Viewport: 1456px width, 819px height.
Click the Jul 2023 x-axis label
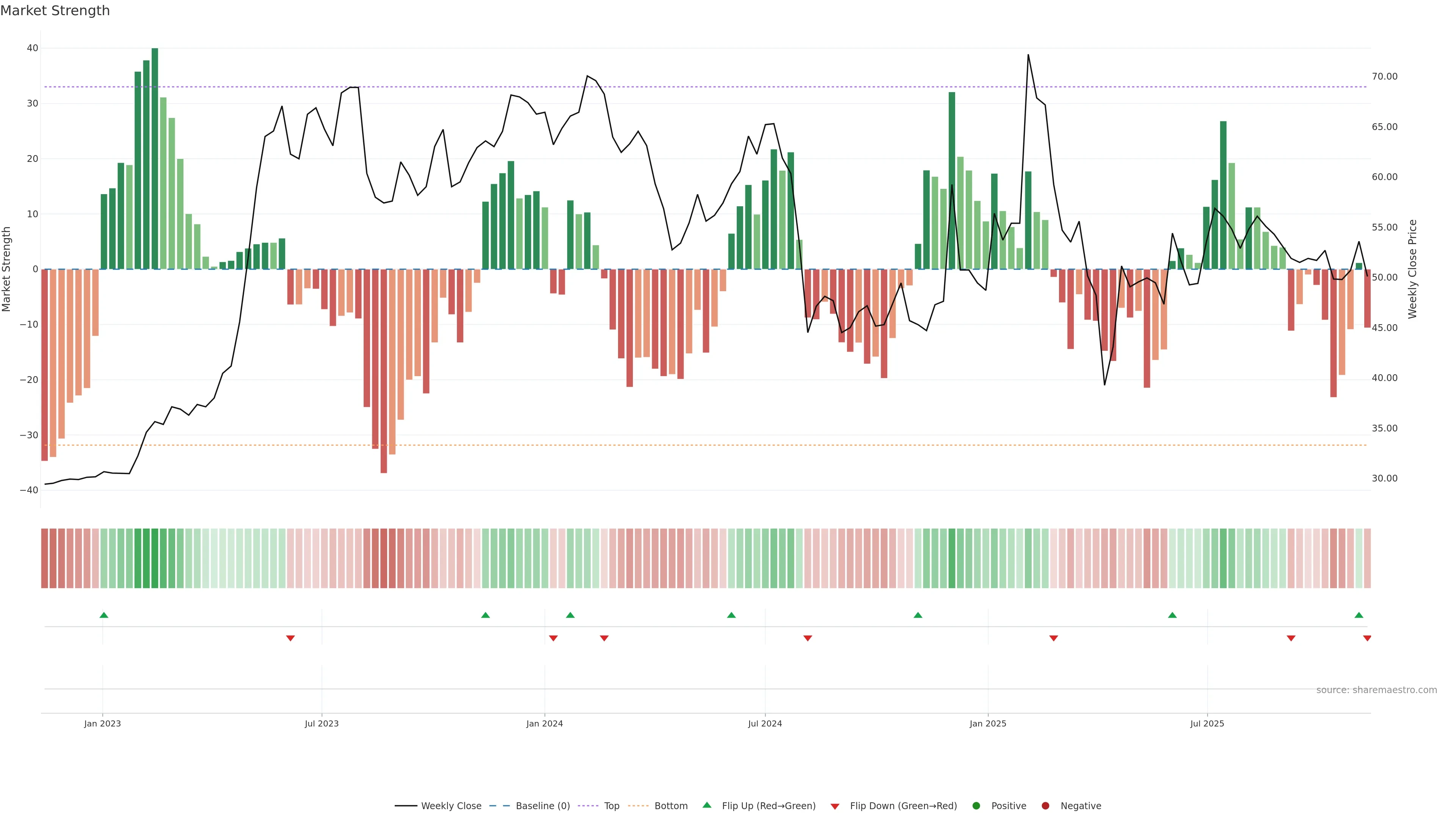coord(322,723)
